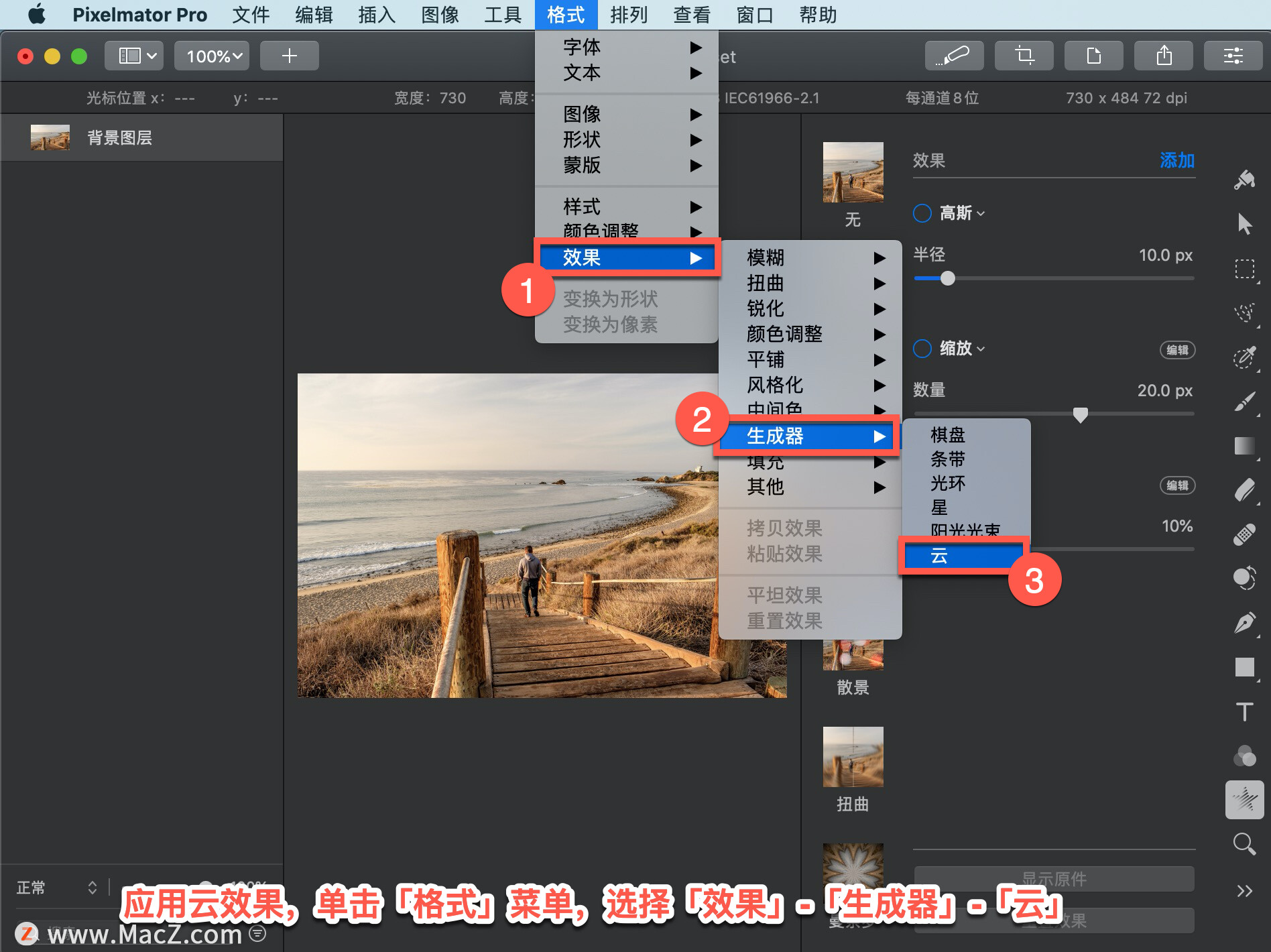This screenshot has width=1271, height=952.
Task: Select the Repair bandage tool
Action: (1245, 534)
